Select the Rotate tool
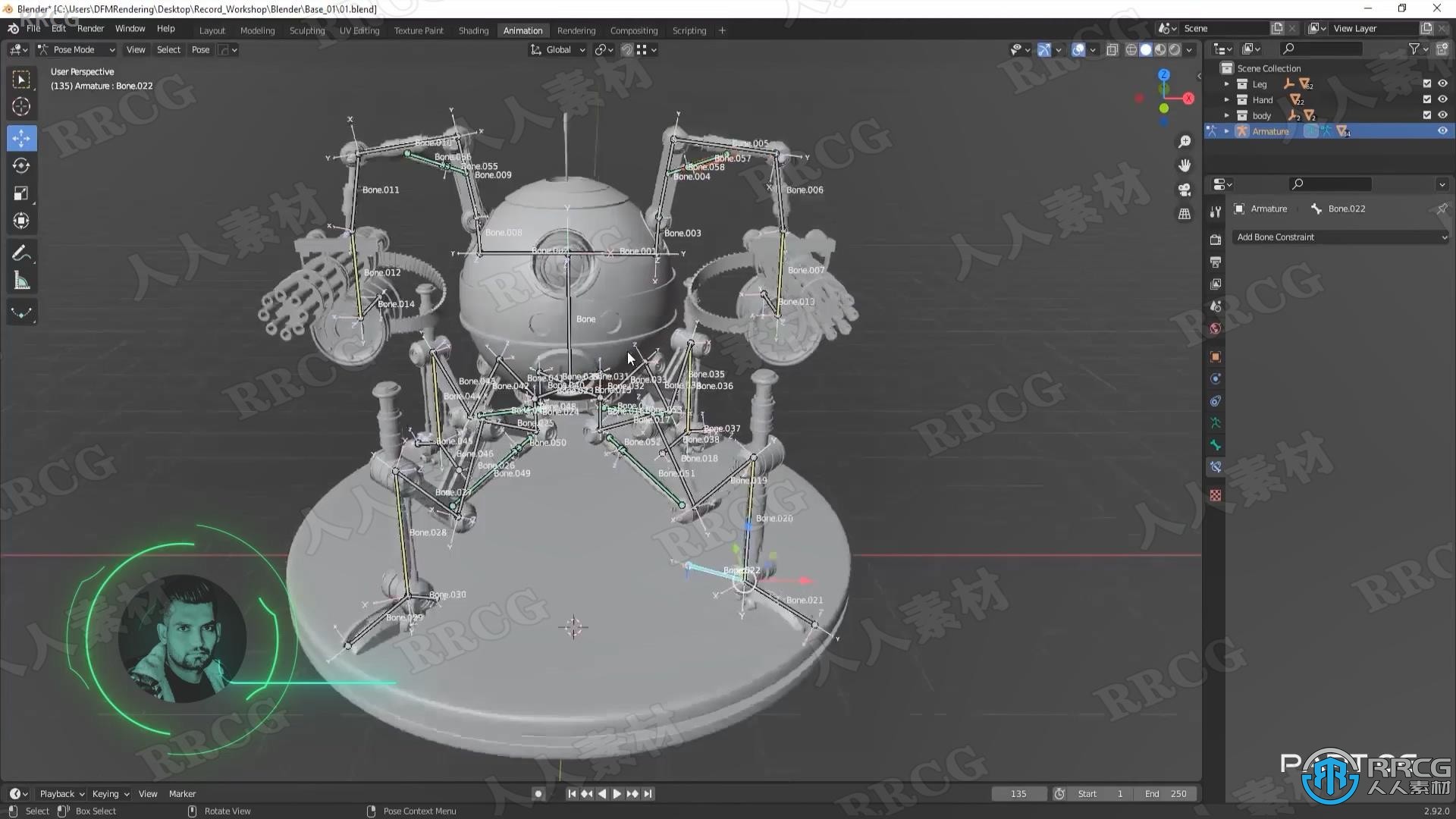1456x819 pixels. pos(21,165)
